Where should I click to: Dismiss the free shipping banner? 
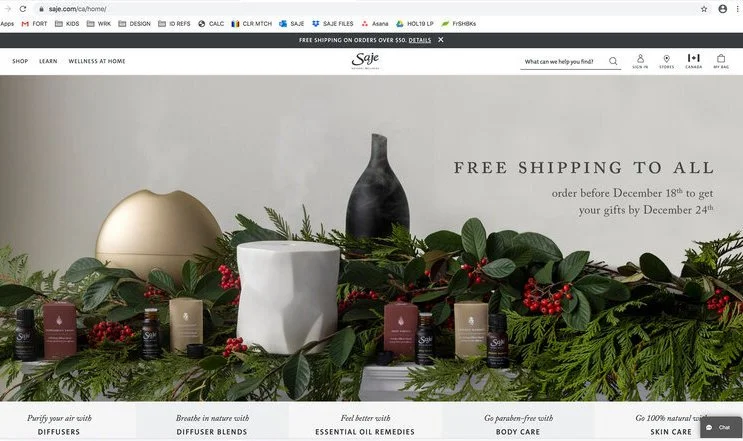[x=441, y=40]
